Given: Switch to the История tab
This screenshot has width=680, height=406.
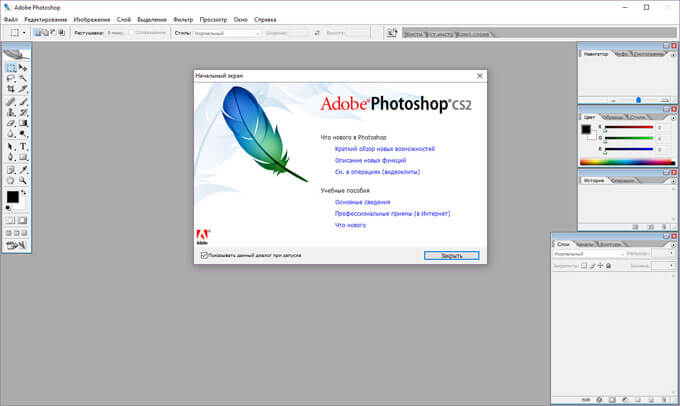Looking at the screenshot, I should [593, 180].
